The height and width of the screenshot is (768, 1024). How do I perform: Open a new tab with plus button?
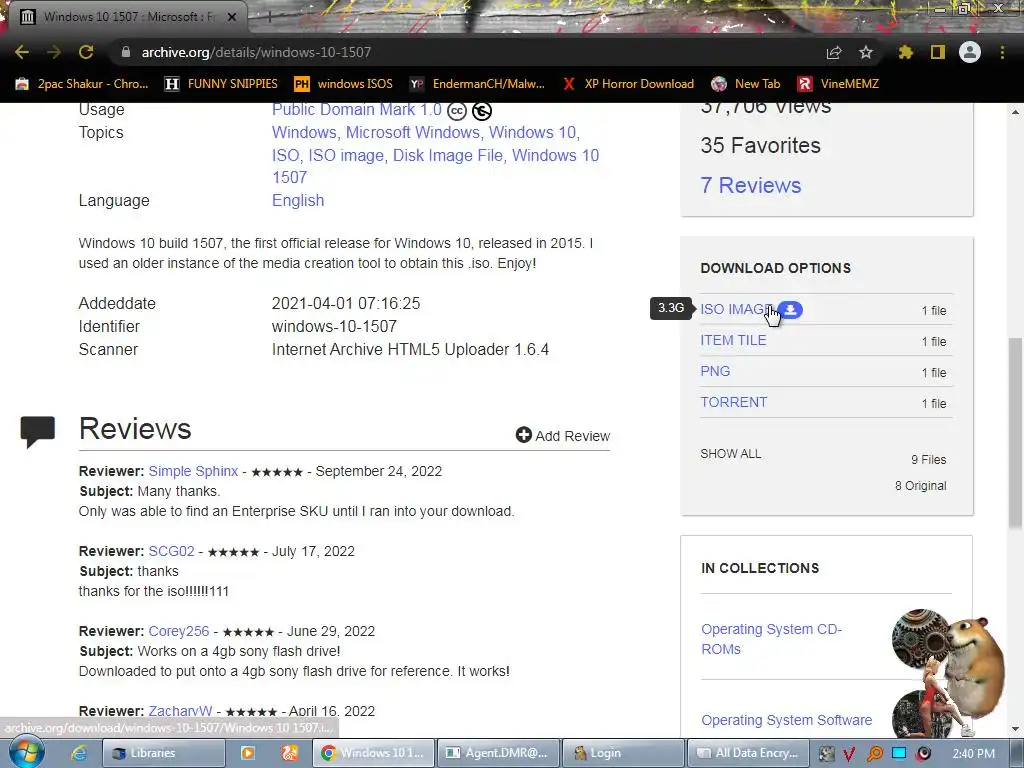click(268, 17)
